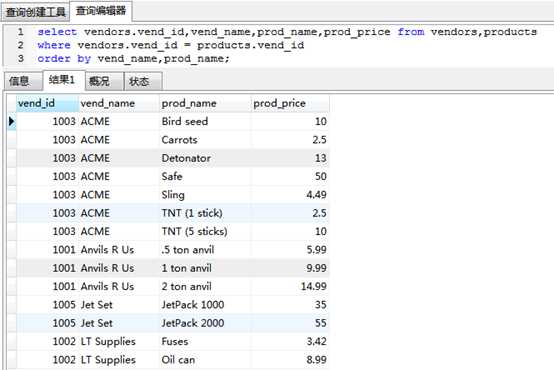This screenshot has width=554, height=370.
Task: Click the current-row arrow indicator
Action: point(12,122)
